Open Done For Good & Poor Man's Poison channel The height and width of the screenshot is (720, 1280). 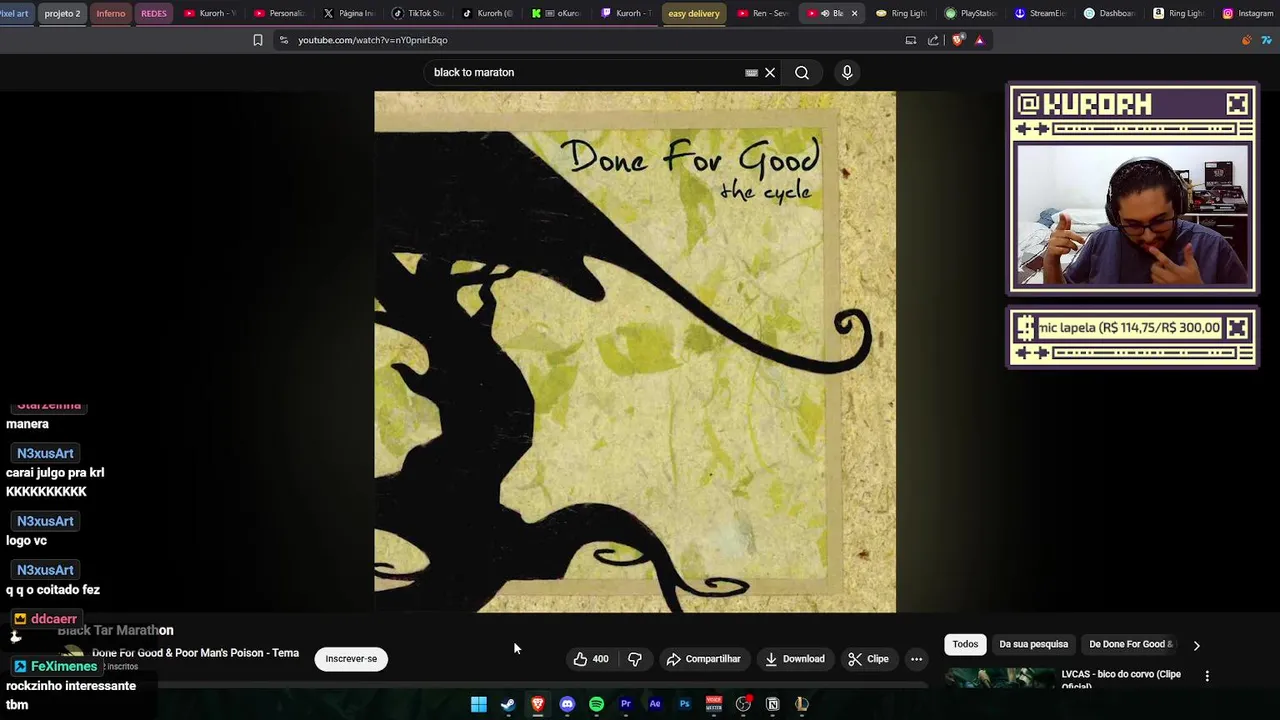click(x=195, y=653)
